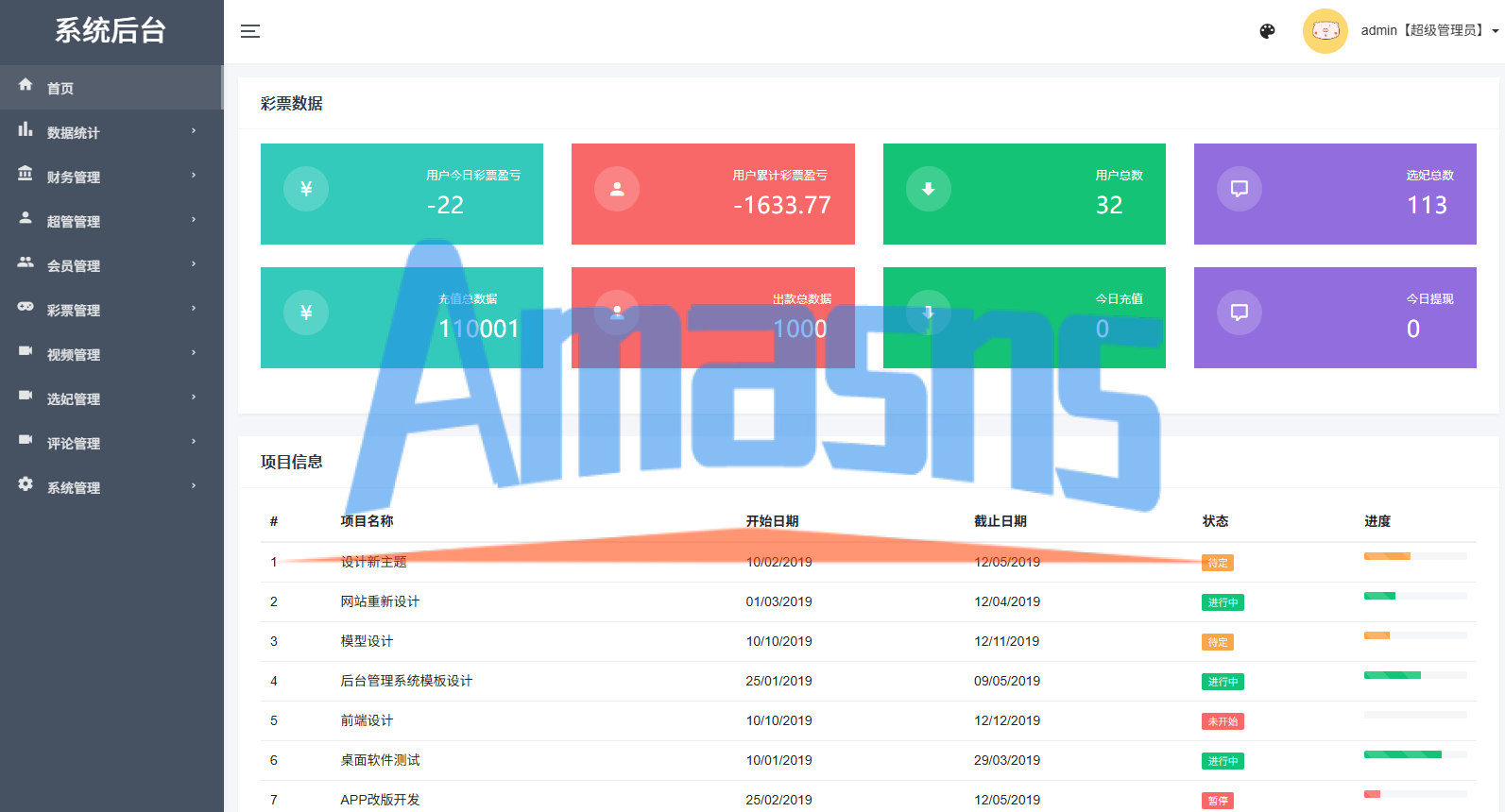Click the person icon for 超管管理

(x=26, y=218)
